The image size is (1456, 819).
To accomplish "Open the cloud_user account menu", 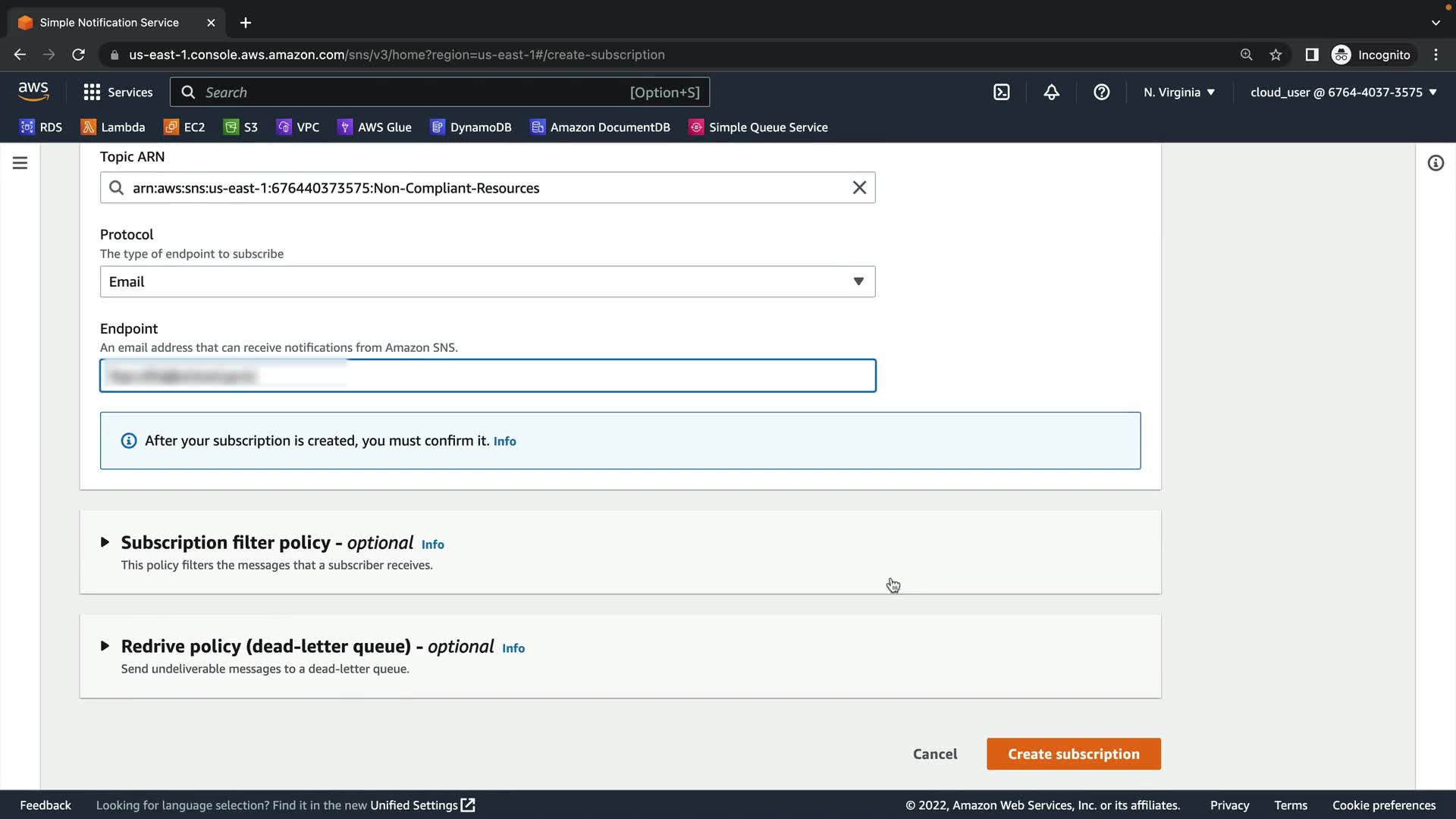I will [x=1343, y=93].
